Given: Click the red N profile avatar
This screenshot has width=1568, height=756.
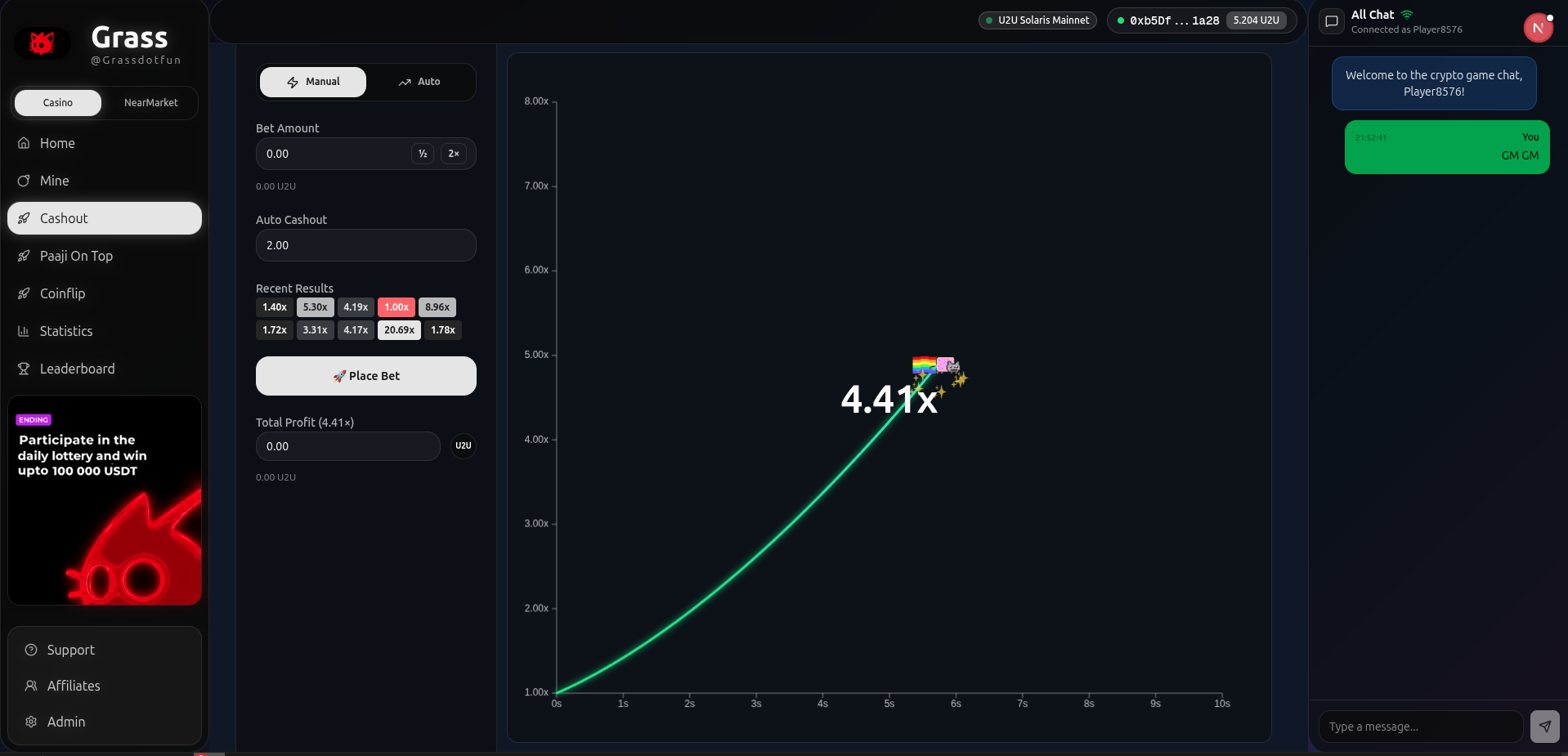Looking at the screenshot, I should [1537, 28].
